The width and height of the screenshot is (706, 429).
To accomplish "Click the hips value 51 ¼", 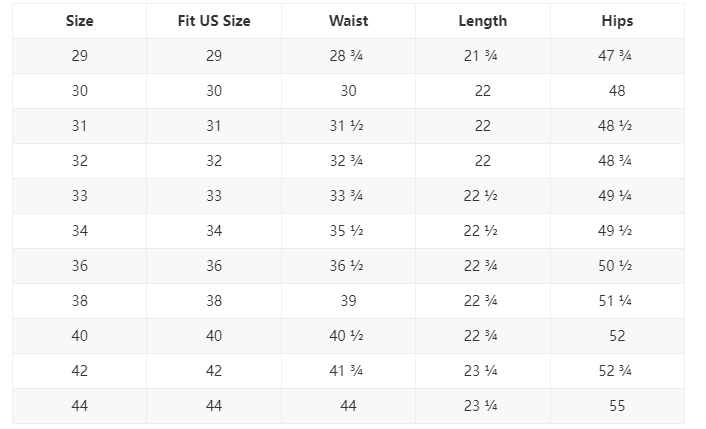I will pyautogui.click(x=617, y=301).
